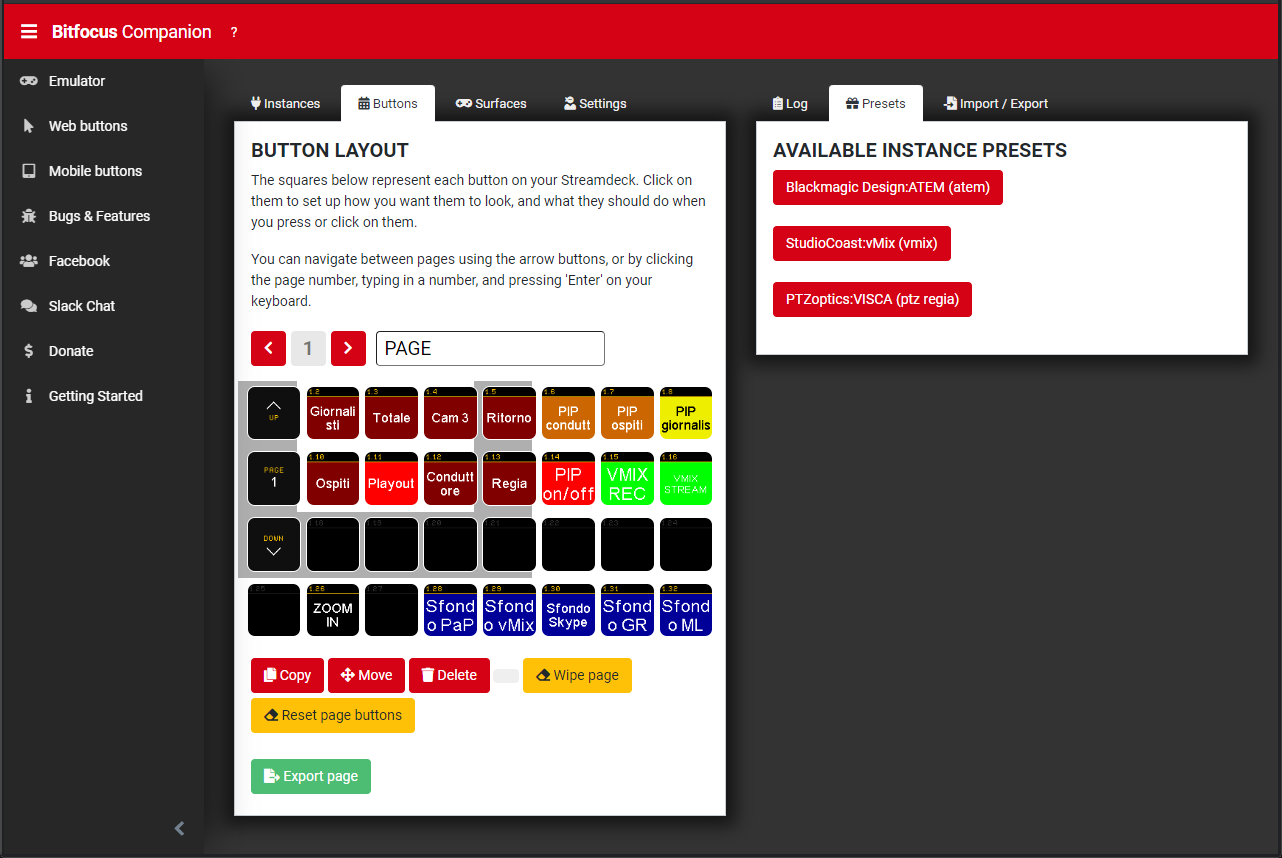Open the Slack Chat sidebar entry
The height and width of the screenshot is (858, 1282).
[x=83, y=305]
